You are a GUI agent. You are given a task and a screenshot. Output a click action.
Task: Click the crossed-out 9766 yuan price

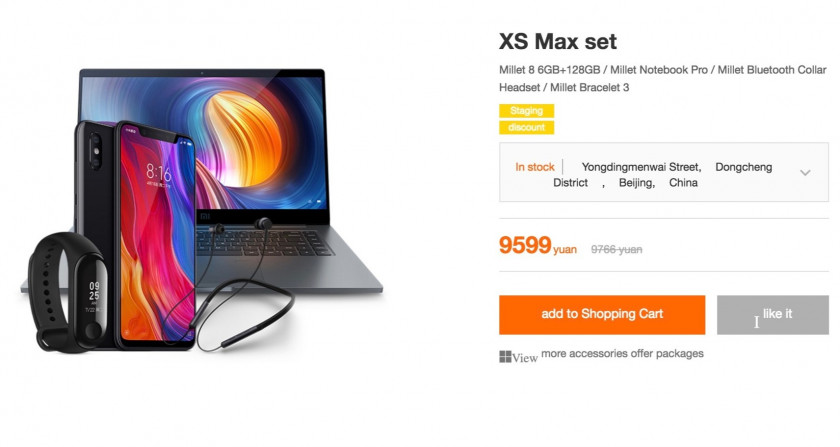(x=616, y=249)
